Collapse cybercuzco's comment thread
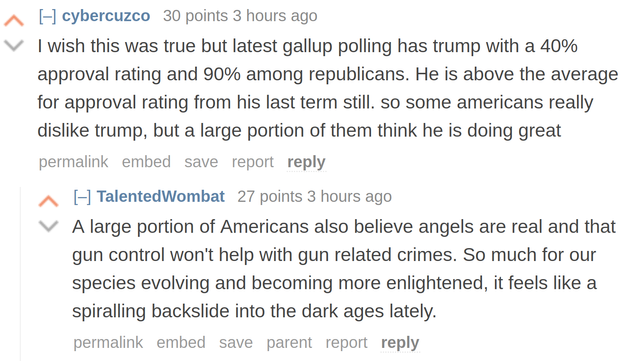Image resolution: width=639 pixels, height=361 pixels. tap(47, 16)
